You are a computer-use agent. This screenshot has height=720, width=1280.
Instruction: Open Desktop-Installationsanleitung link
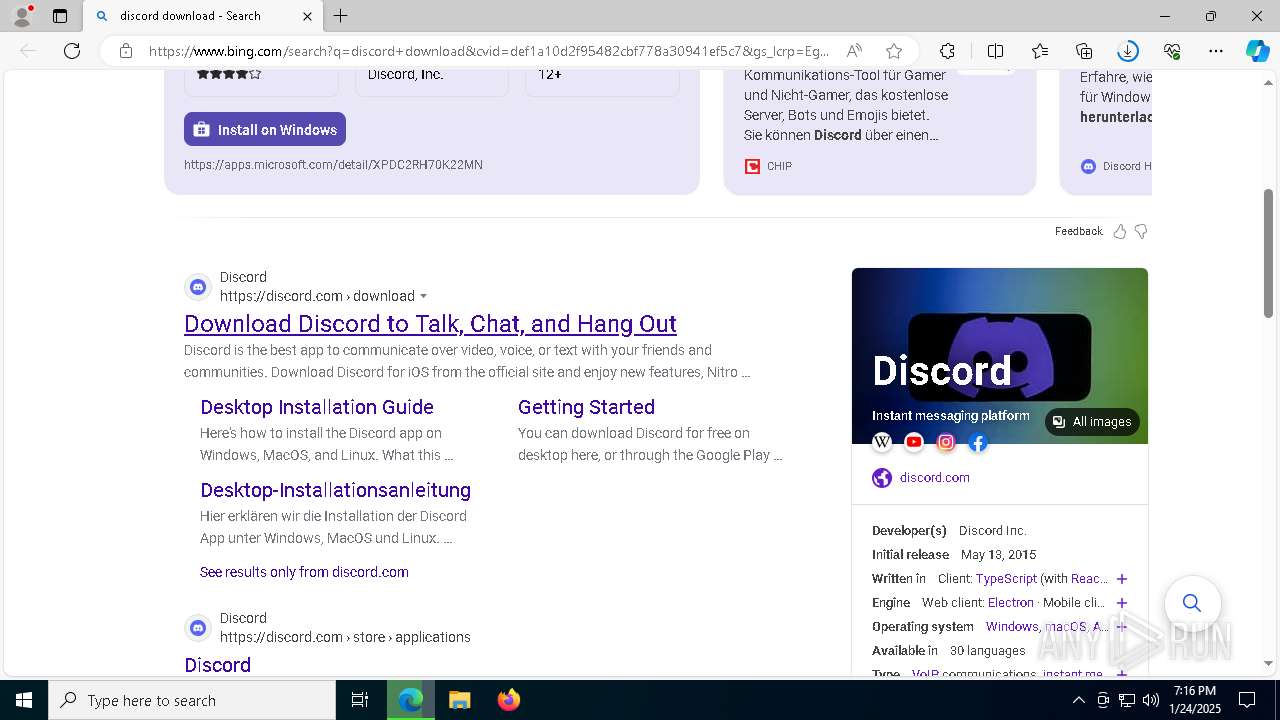tap(335, 490)
